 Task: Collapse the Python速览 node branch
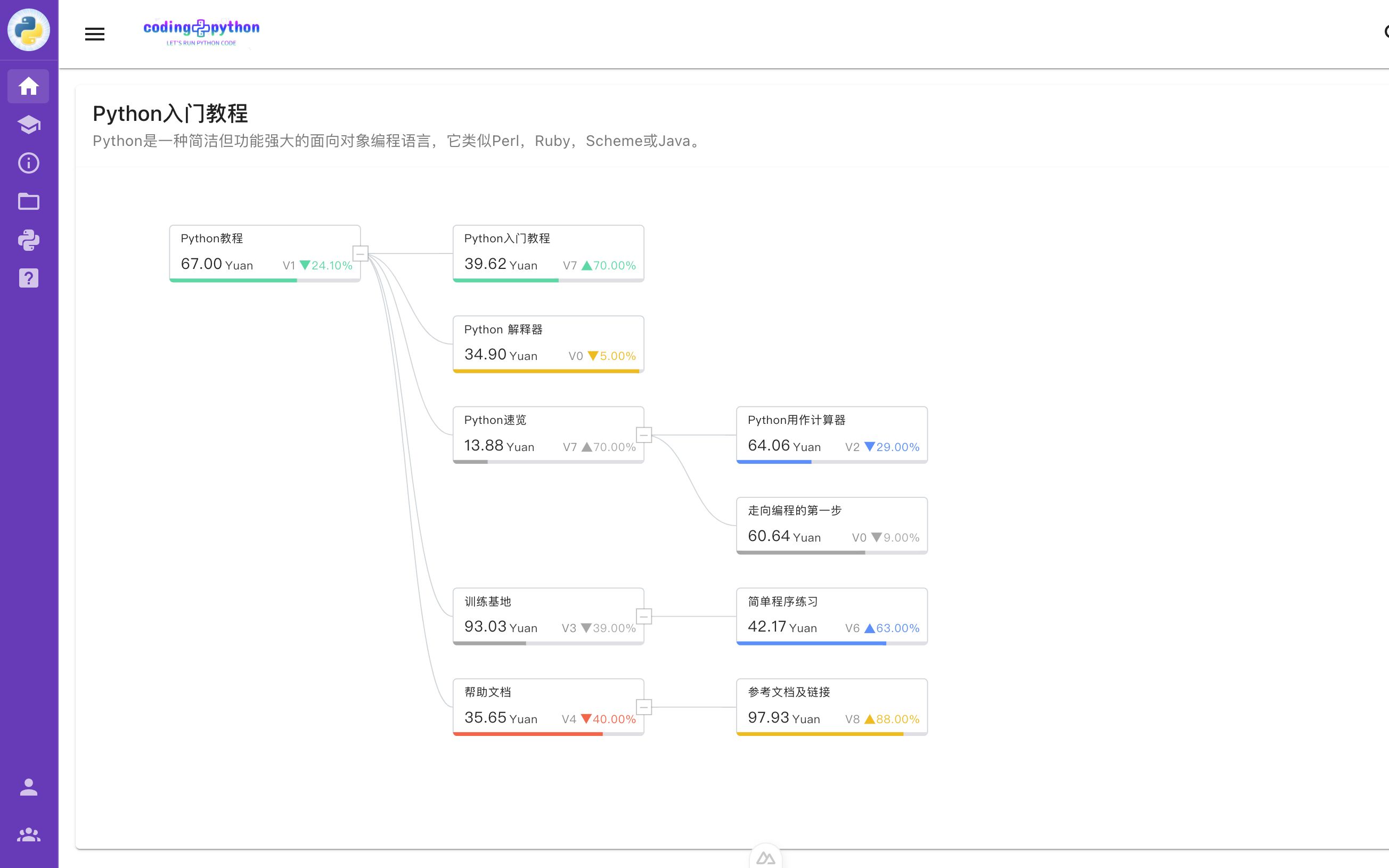(x=644, y=435)
